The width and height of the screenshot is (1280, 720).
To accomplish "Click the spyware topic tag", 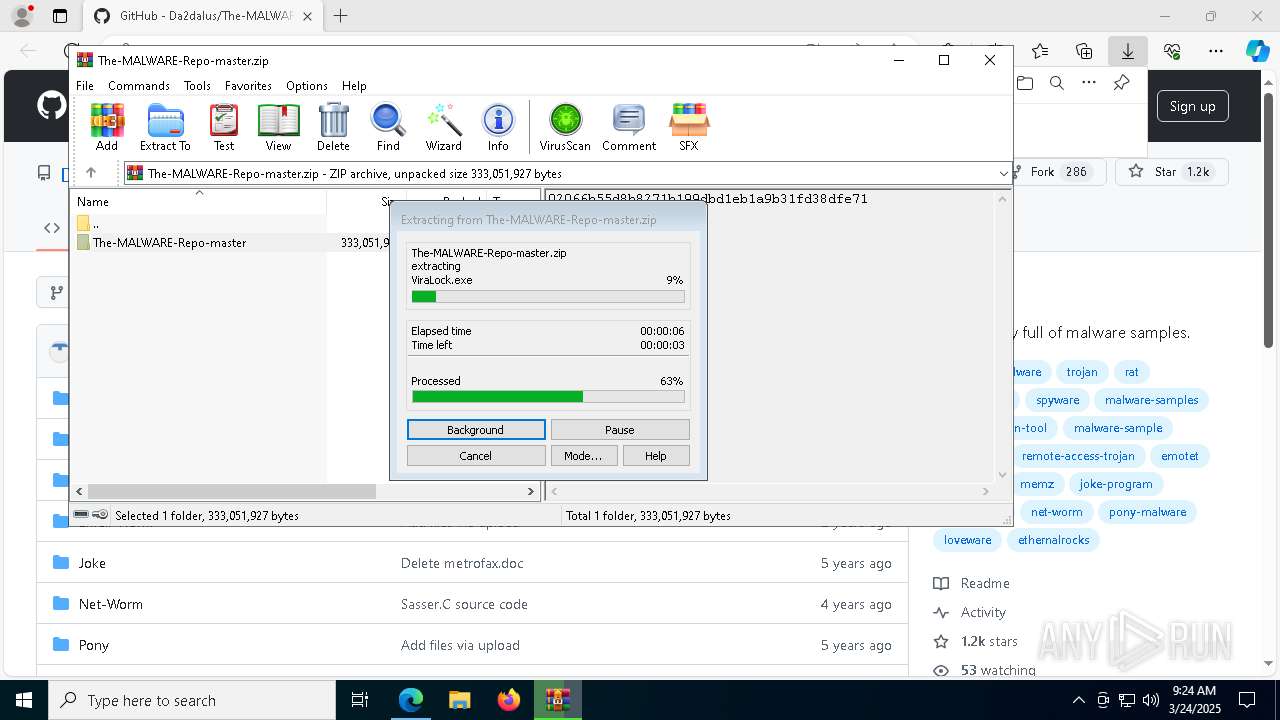I will click(1057, 400).
